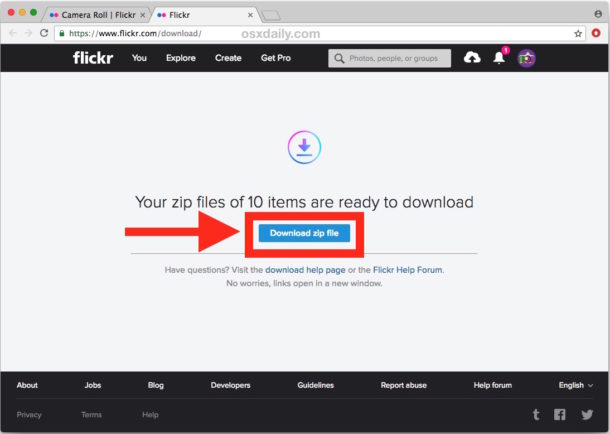This screenshot has width=610, height=434.
Task: Close the Flickr tab
Action: tap(250, 15)
